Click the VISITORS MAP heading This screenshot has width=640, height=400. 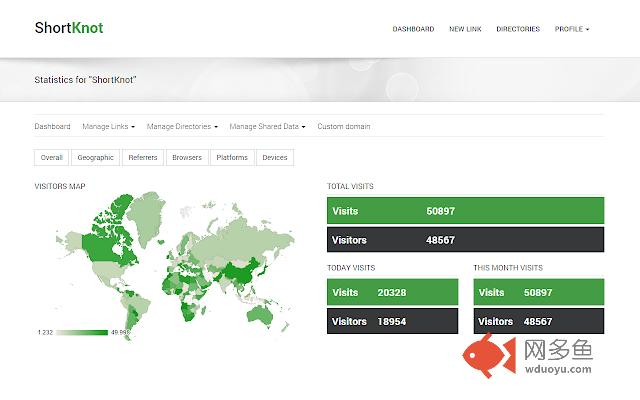point(60,187)
